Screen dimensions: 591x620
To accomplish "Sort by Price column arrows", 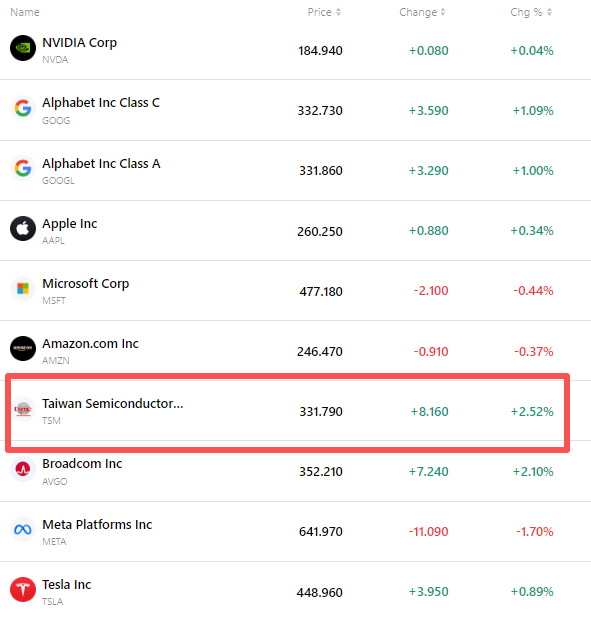I will point(338,12).
